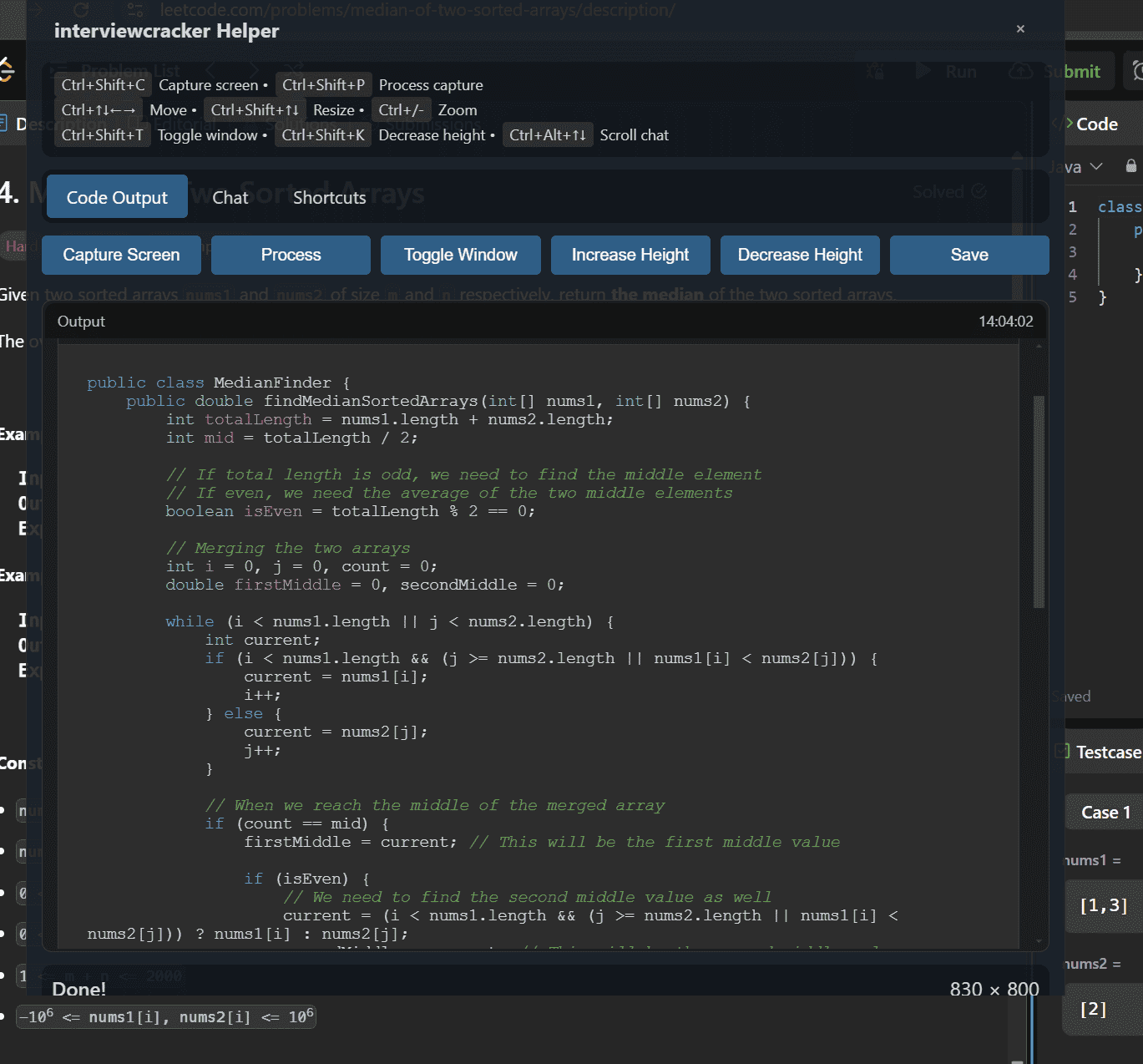Viewport: 1143px width, 1064px height.
Task: Click the Ctrl+↑↓←→ Move shortcut key label
Action: 99,109
